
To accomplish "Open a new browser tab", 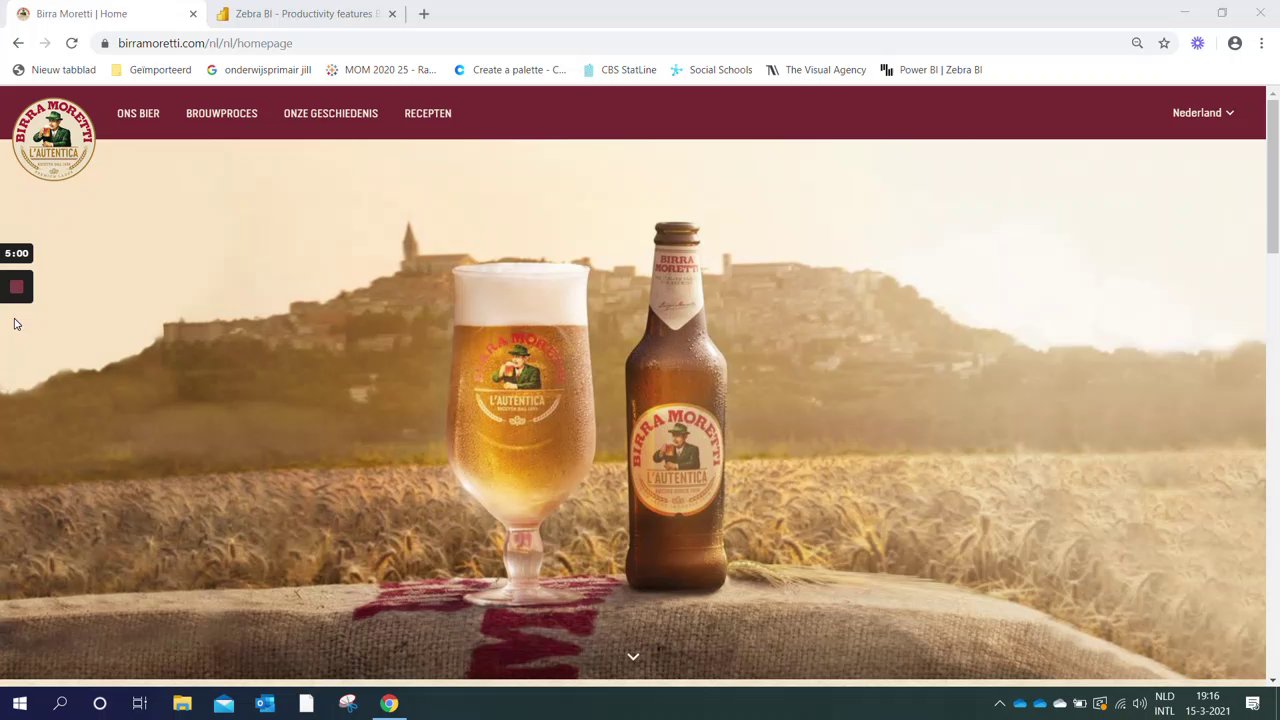I will (424, 14).
